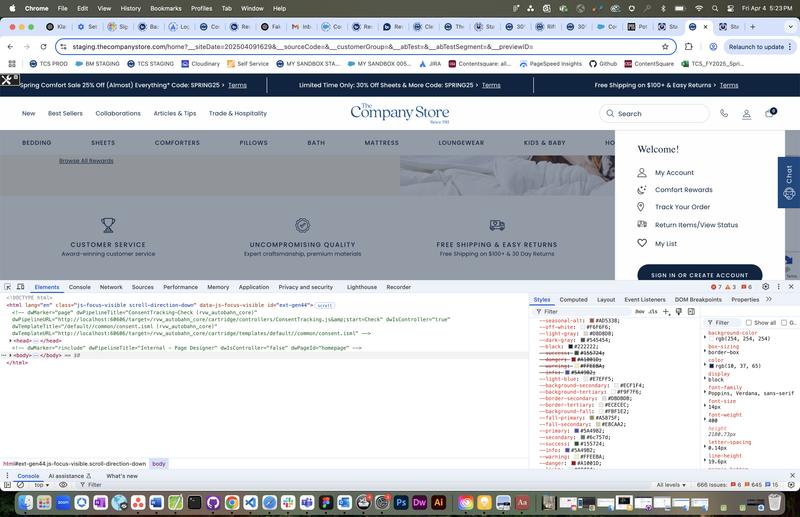The height and width of the screenshot is (517, 800).
Task: Open DevTools more options kebab menu
Action: pos(779,287)
